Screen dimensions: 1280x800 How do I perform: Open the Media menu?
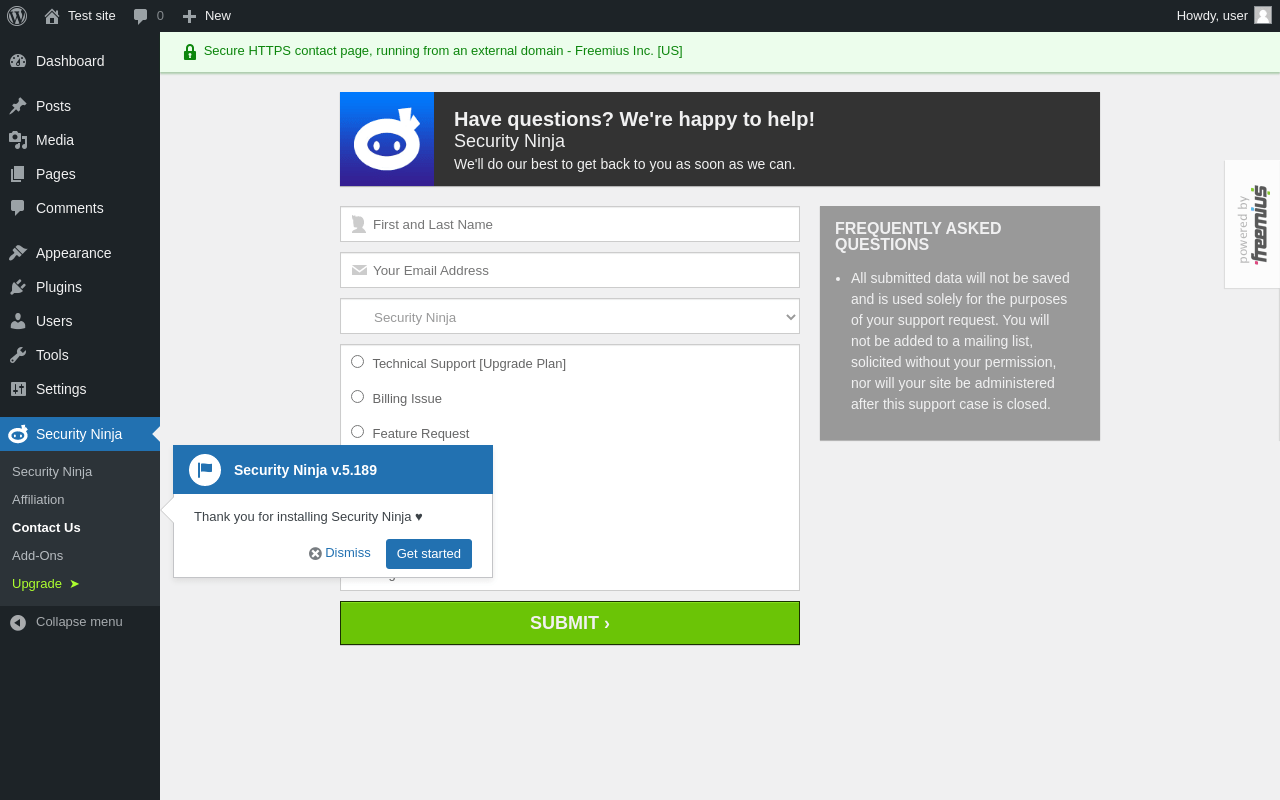coord(80,140)
